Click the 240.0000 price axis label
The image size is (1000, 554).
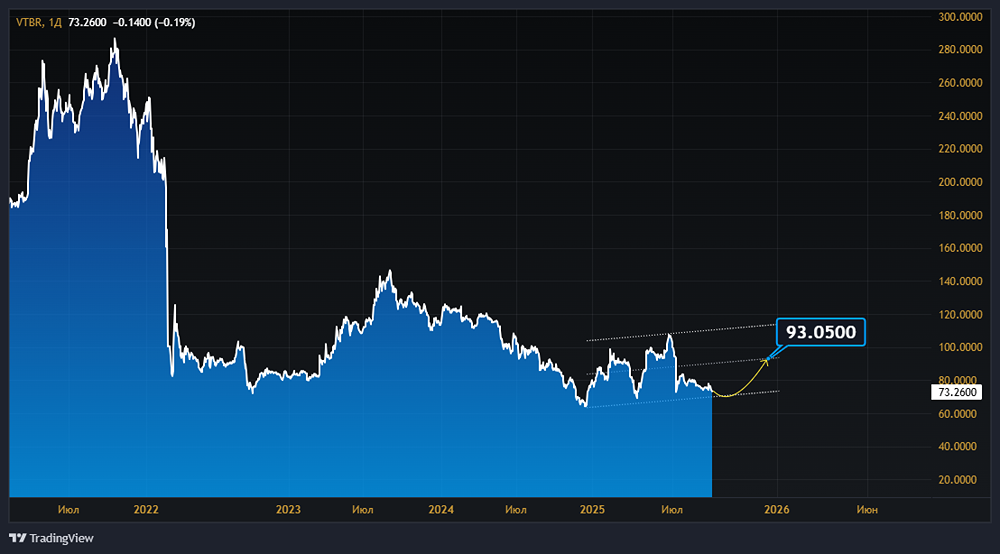click(x=960, y=116)
